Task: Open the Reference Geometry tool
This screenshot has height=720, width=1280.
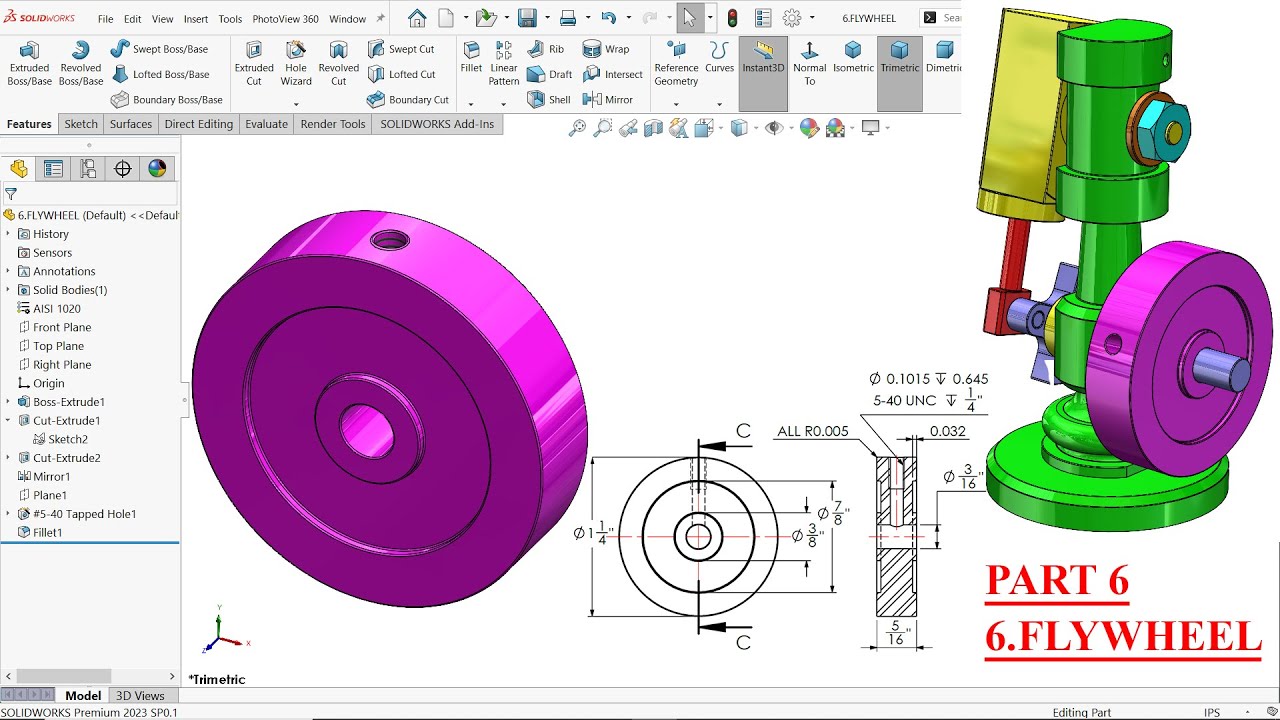Action: [x=676, y=64]
